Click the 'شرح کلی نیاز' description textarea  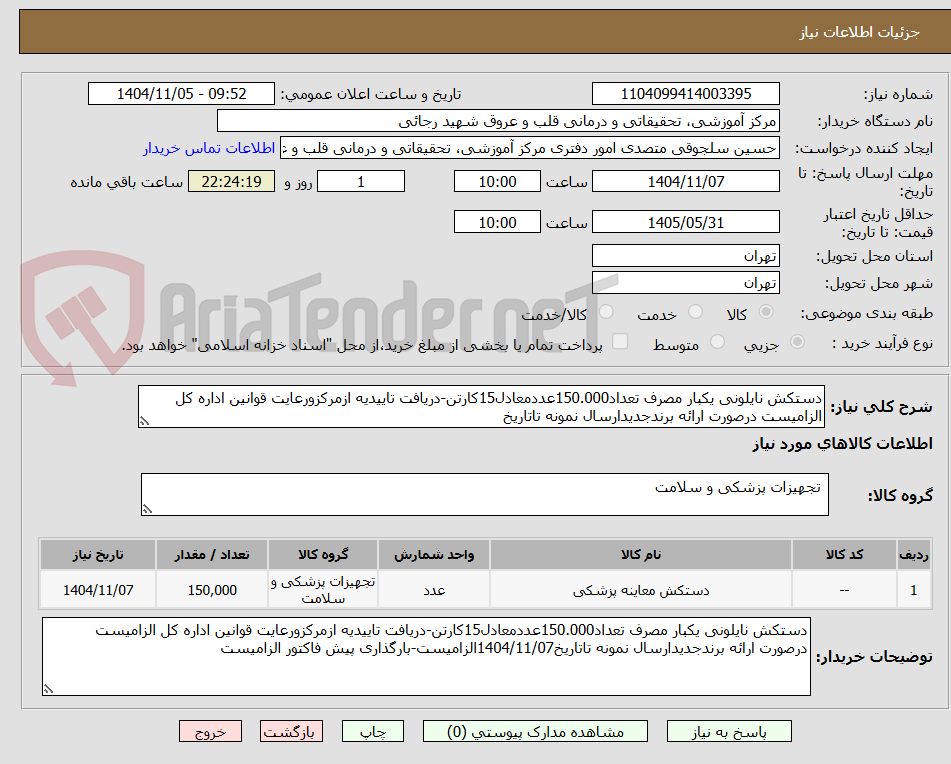482,407
